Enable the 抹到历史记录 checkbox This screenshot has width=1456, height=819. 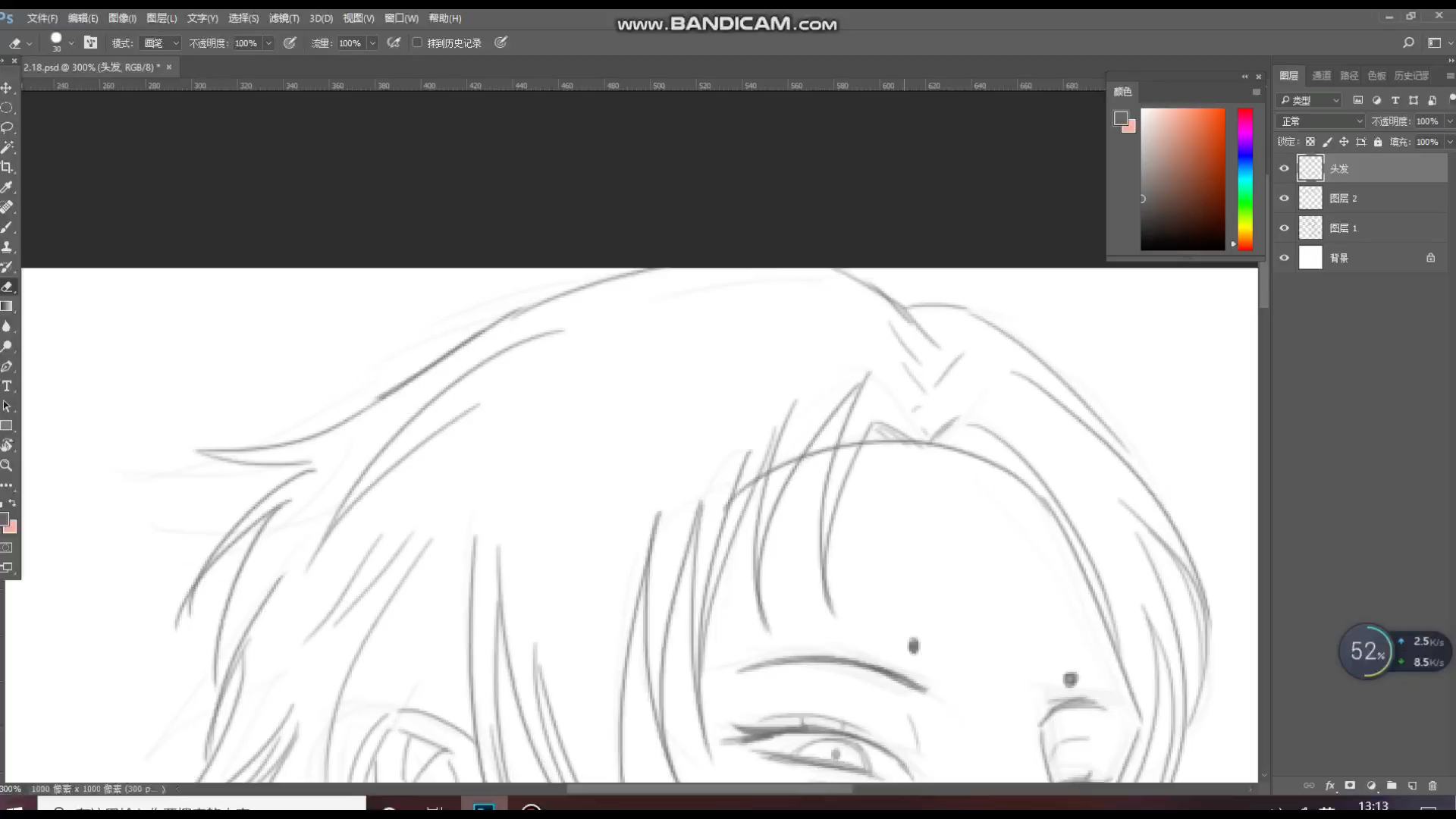(x=417, y=42)
